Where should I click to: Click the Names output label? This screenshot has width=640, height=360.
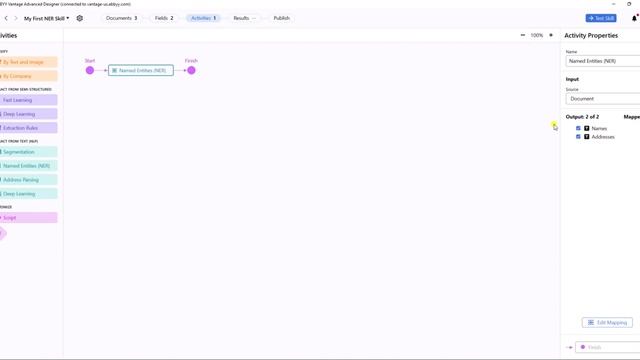(599, 128)
